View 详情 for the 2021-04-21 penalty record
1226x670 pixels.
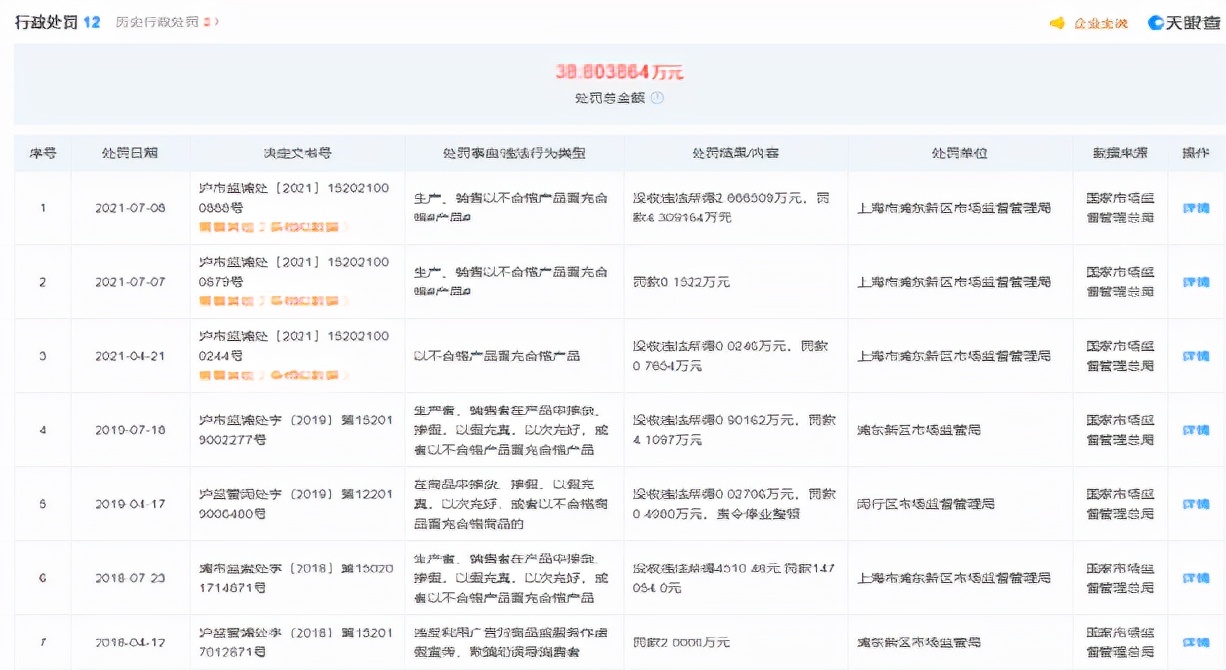tap(1198, 355)
